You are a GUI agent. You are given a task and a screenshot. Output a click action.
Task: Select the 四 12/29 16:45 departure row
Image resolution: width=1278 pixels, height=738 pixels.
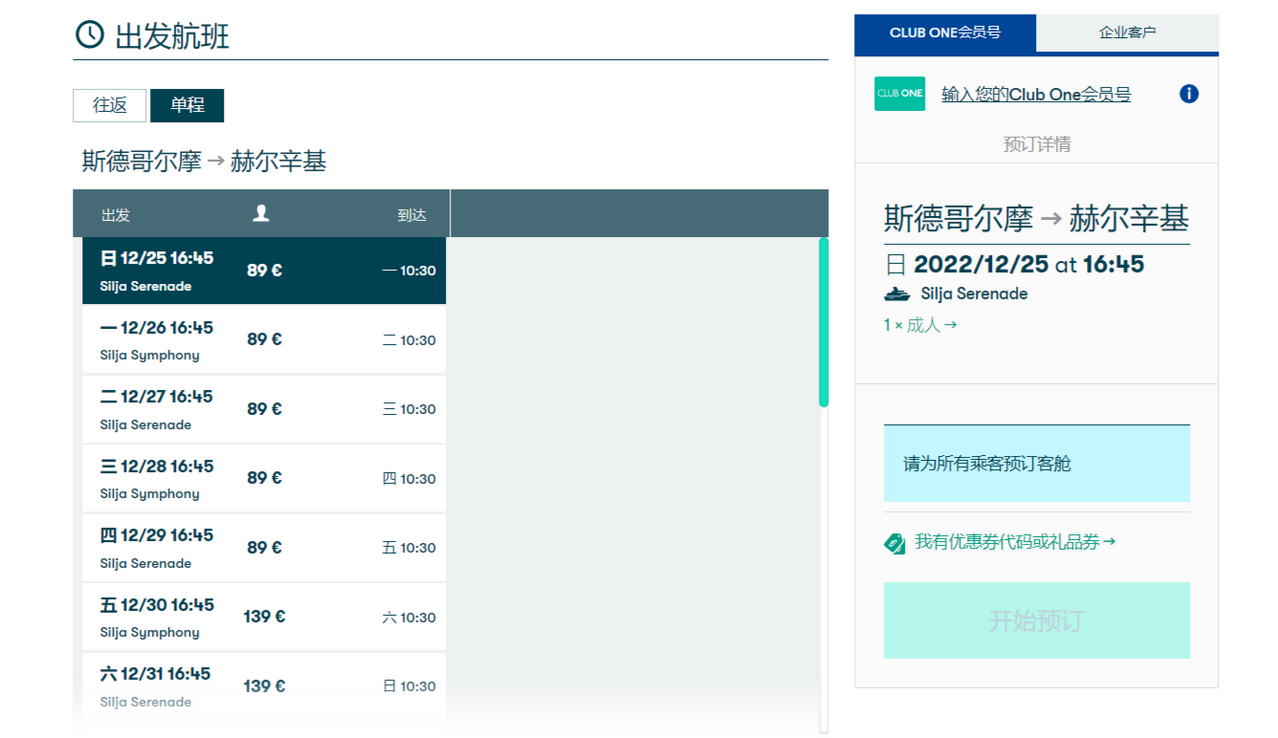(x=264, y=548)
